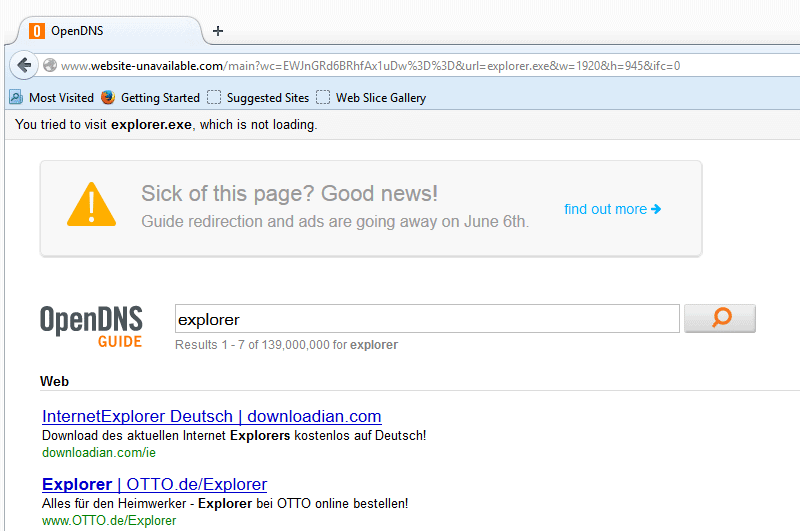Viewport: 800px width, 531px height.
Task: Click the Suggested Sites bookmark icon
Action: (214, 97)
